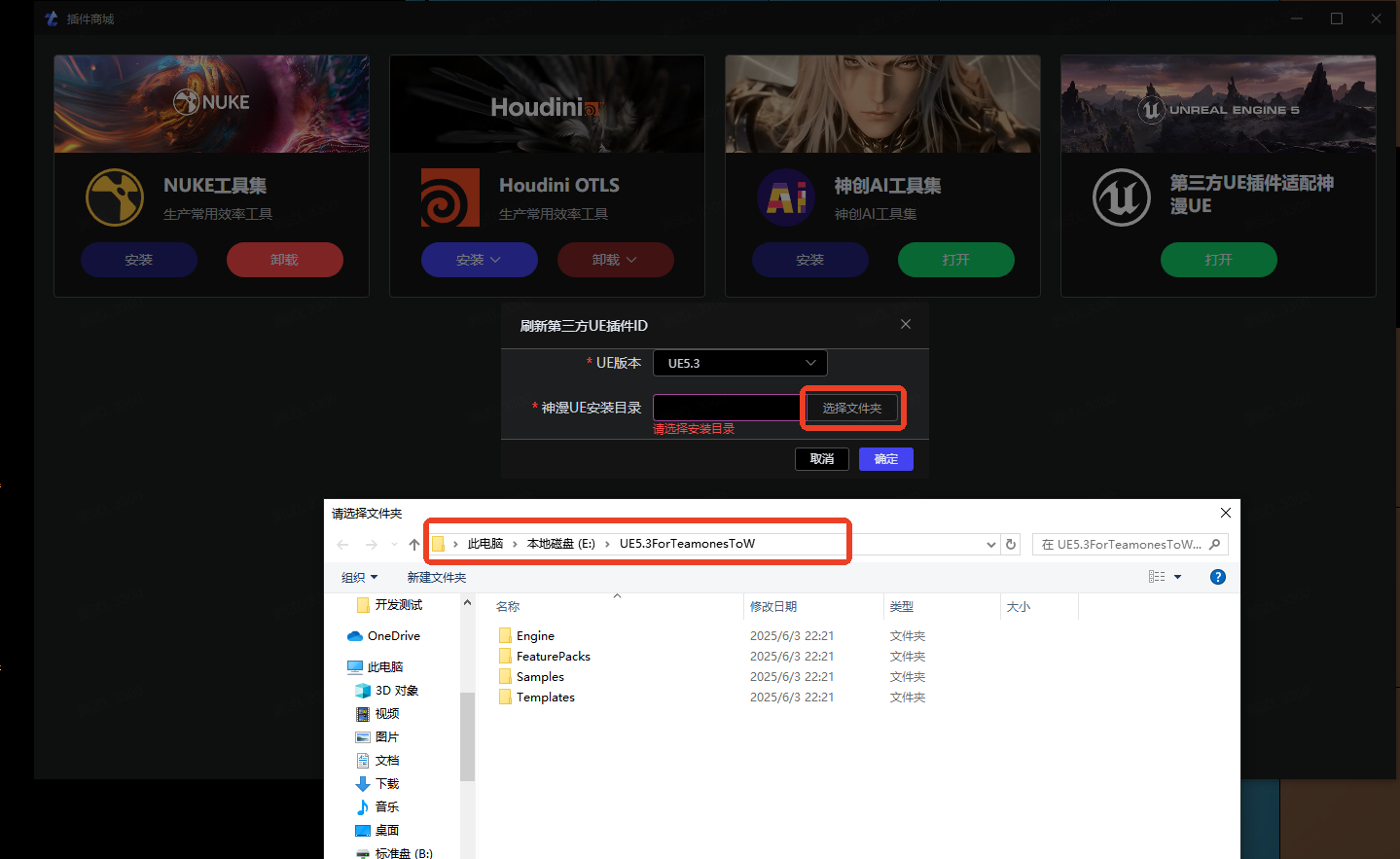Click the Templates folder icon
Image resolution: width=1400 pixels, height=859 pixels.
point(505,697)
